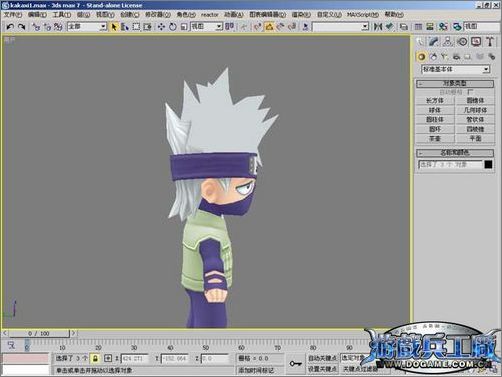Toggle the yellow Selection Lock icon
This screenshot has height=377, width=502.
95,359
